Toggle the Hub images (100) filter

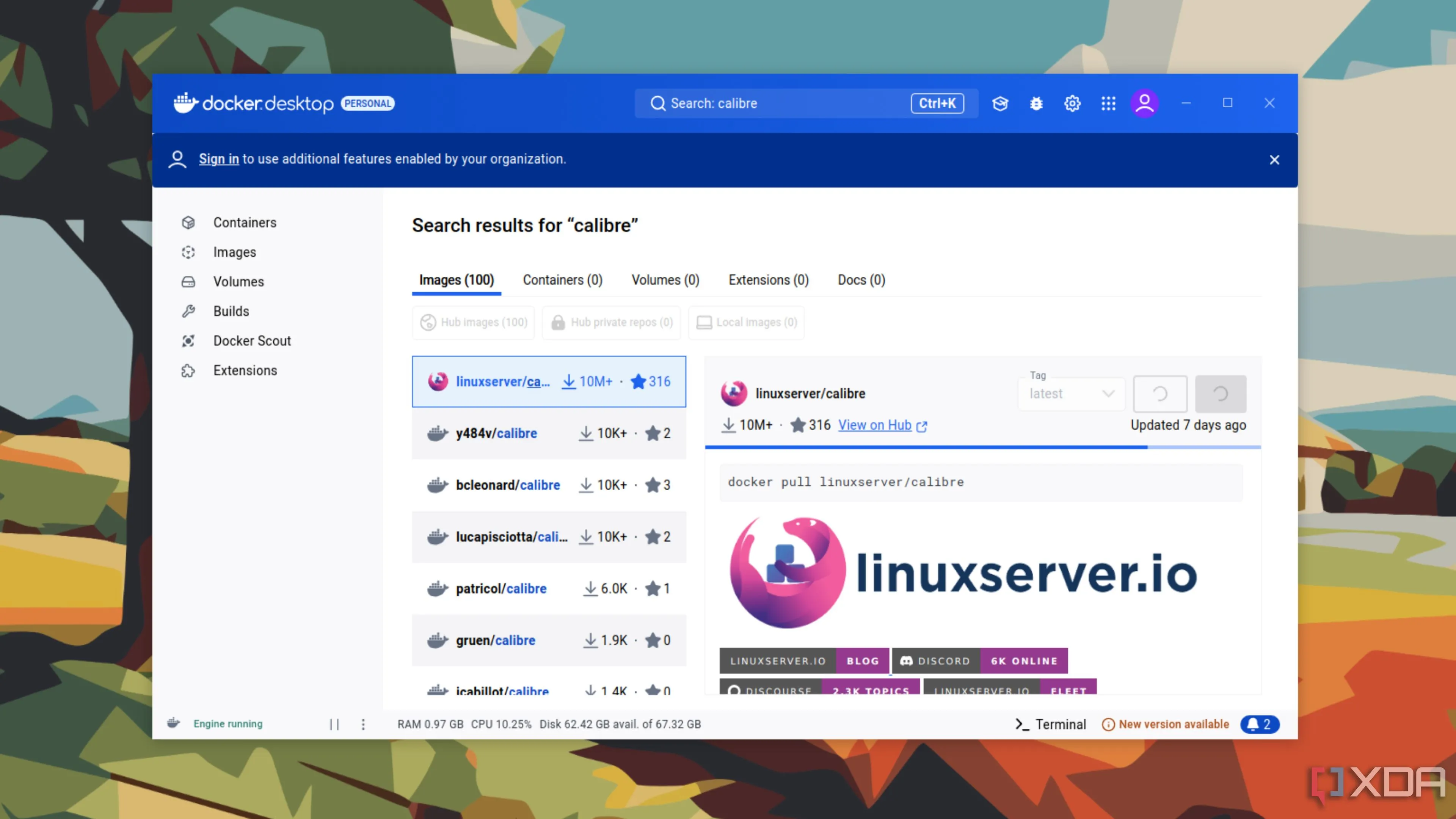[474, 322]
